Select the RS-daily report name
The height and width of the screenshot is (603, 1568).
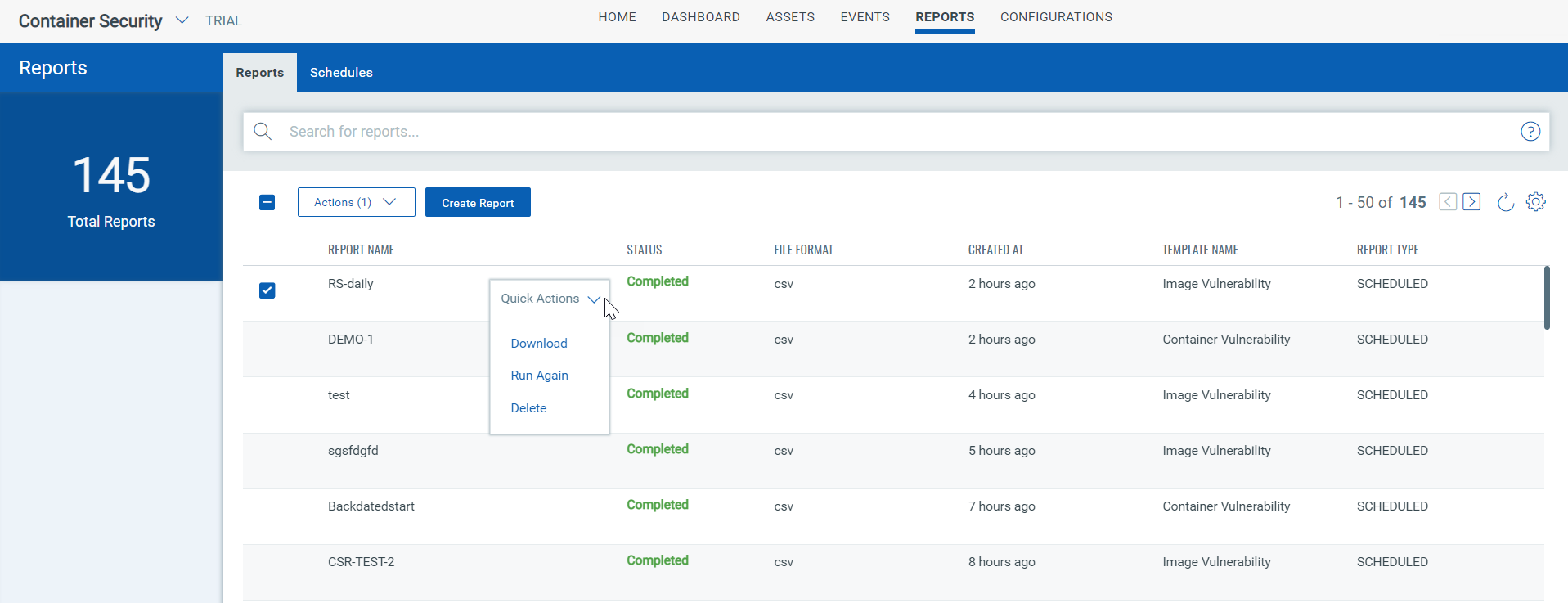tap(350, 284)
